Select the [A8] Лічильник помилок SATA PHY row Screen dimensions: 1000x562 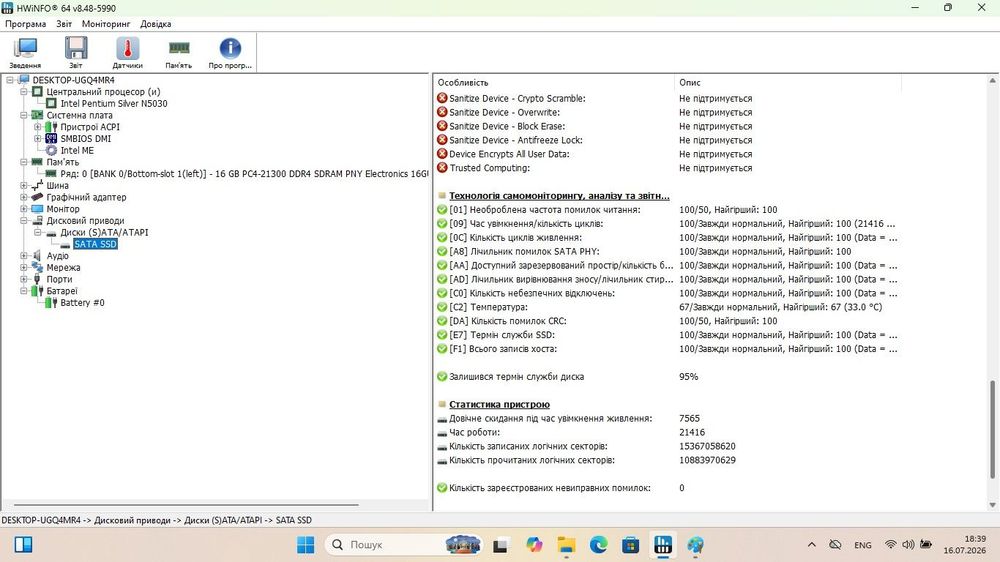(667, 251)
